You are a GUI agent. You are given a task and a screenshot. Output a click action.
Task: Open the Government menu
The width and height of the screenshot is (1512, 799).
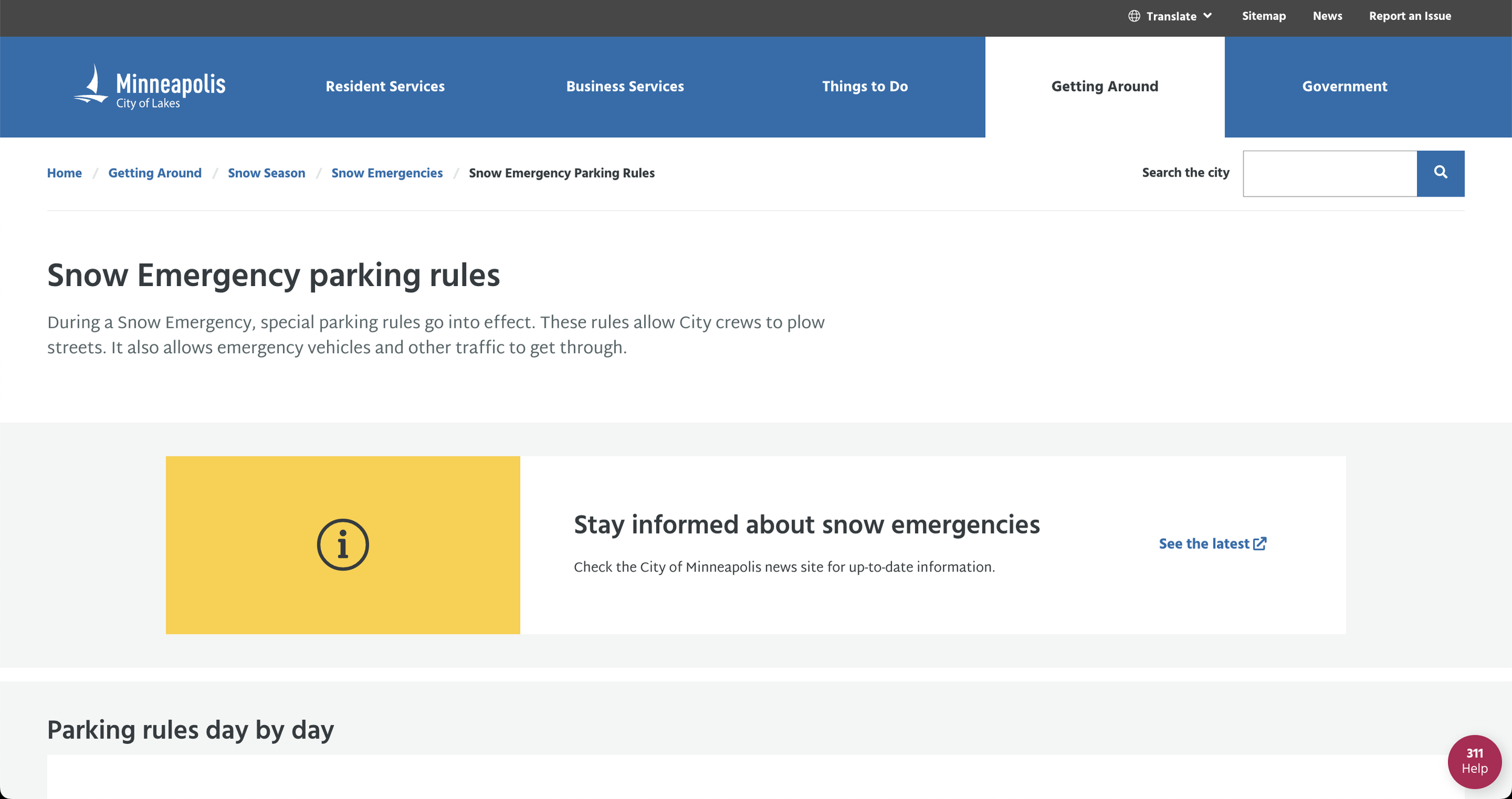[x=1344, y=86]
